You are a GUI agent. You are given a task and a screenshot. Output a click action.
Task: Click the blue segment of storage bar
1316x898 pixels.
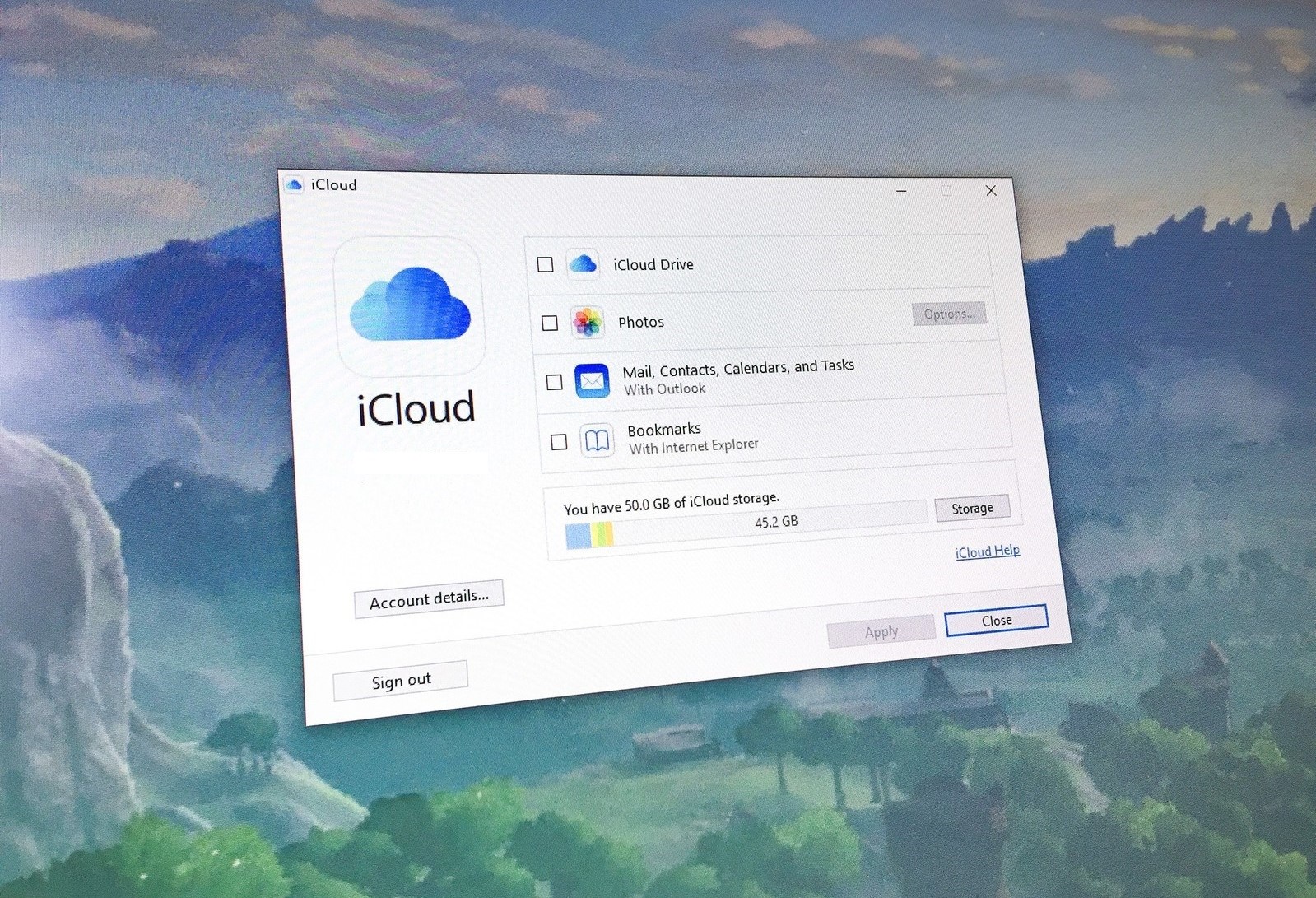pos(578,537)
